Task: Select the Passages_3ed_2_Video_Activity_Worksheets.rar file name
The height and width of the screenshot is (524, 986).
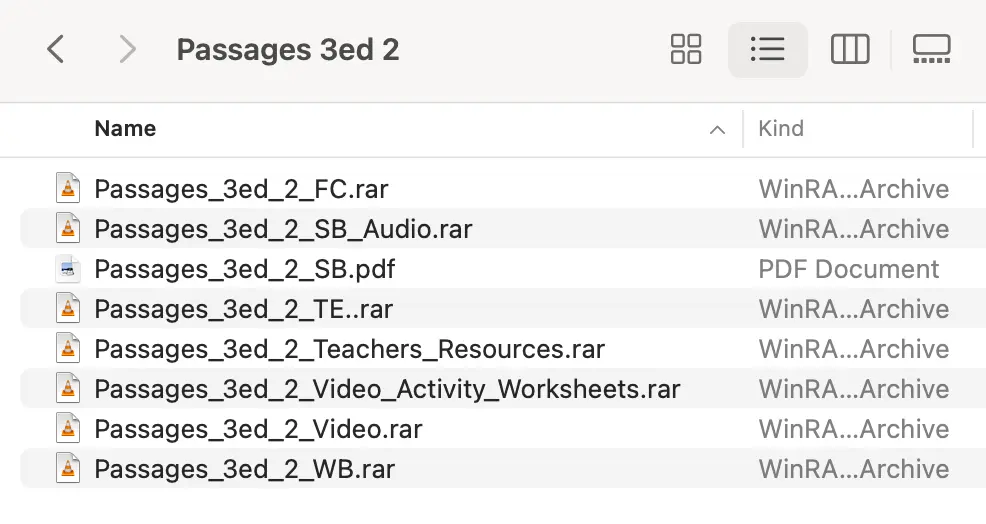Action: pyautogui.click(x=387, y=389)
